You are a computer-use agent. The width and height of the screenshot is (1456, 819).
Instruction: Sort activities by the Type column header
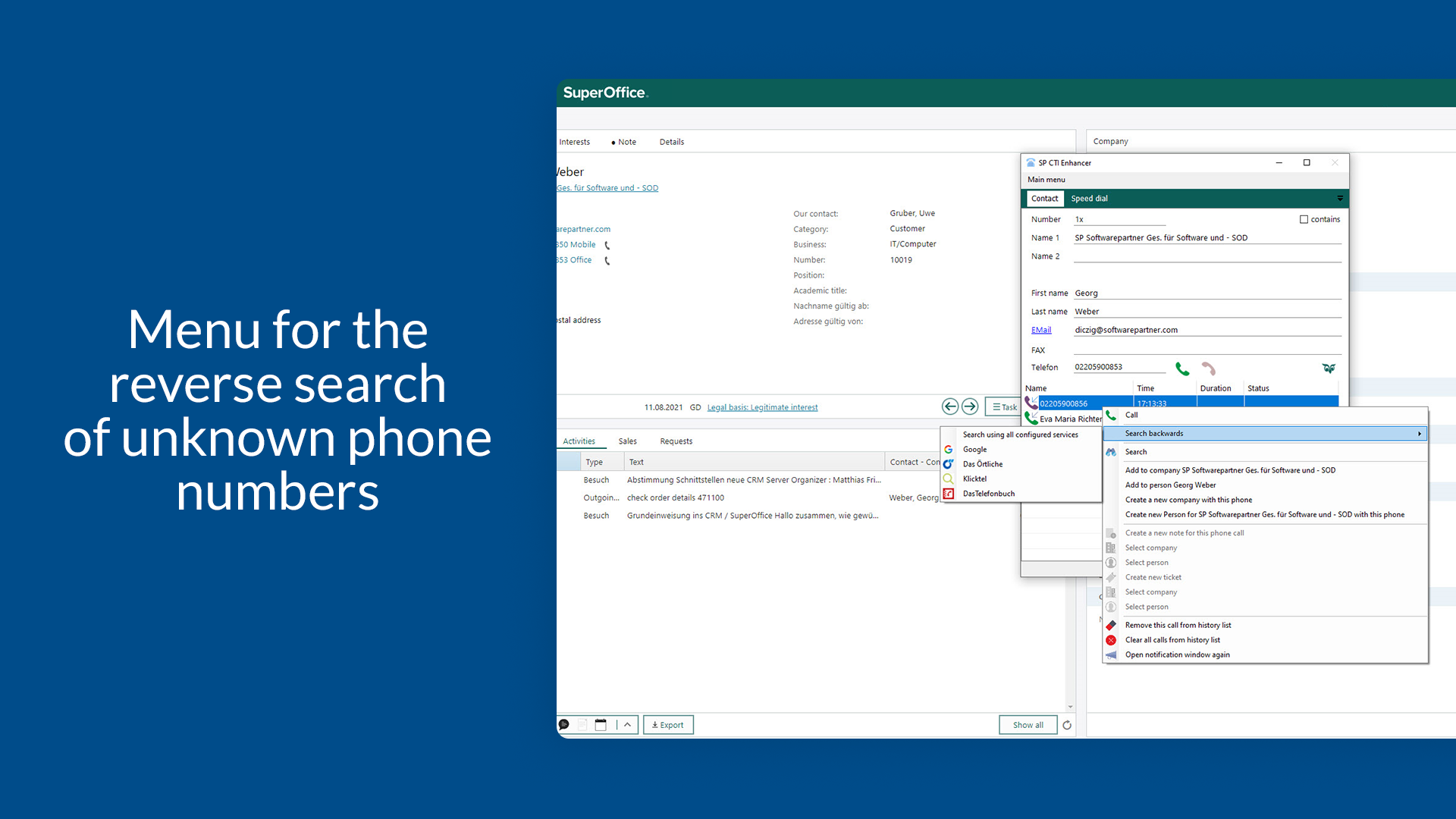(602, 462)
